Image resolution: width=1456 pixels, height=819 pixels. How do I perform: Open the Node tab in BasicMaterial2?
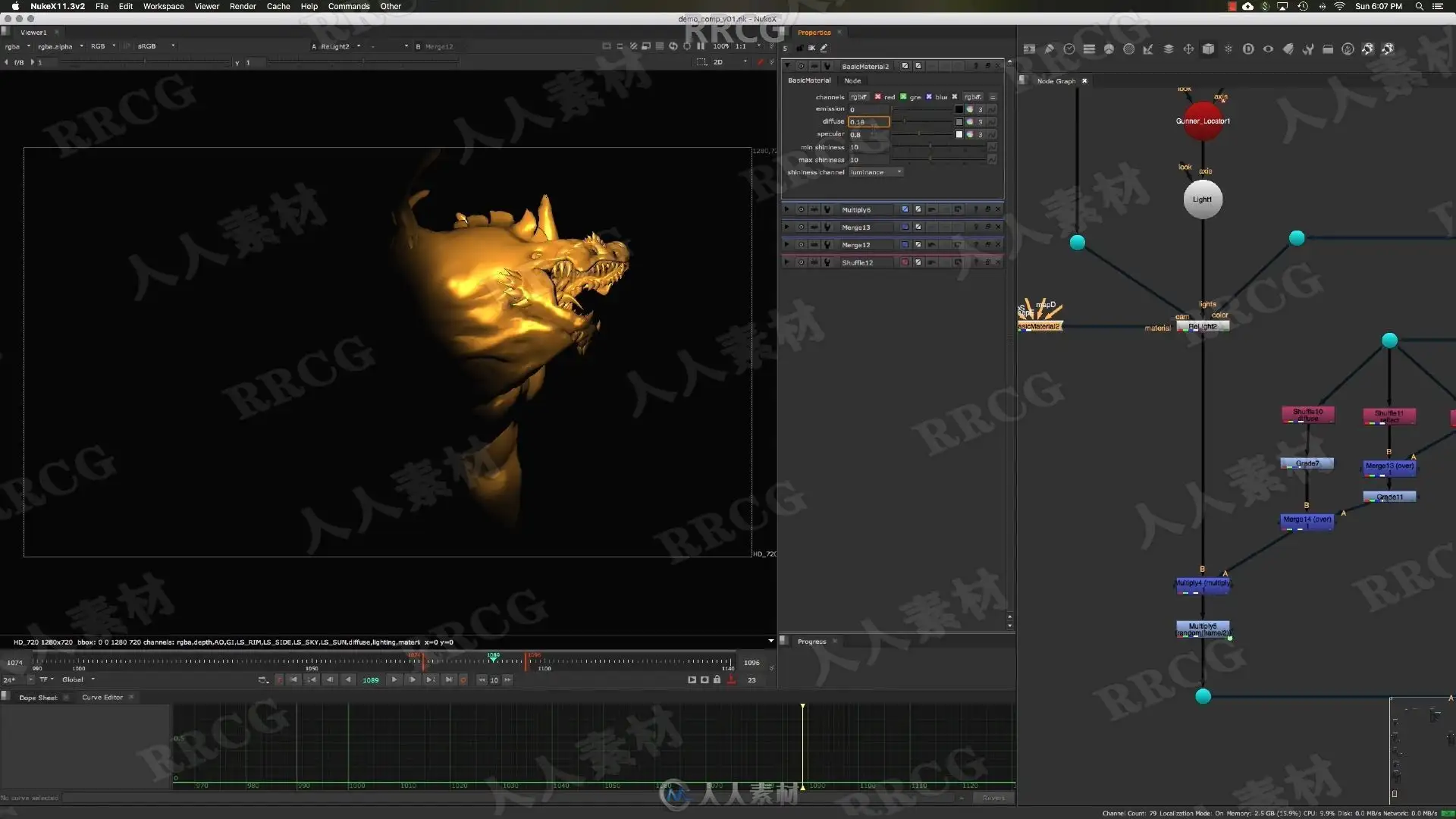852,80
